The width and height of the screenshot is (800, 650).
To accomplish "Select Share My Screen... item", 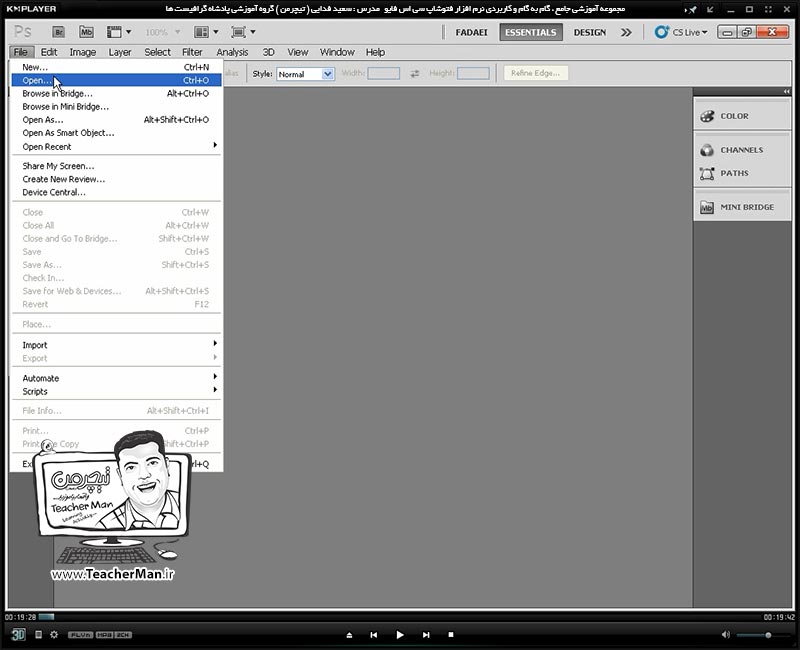I will pyautogui.click(x=116, y=166).
